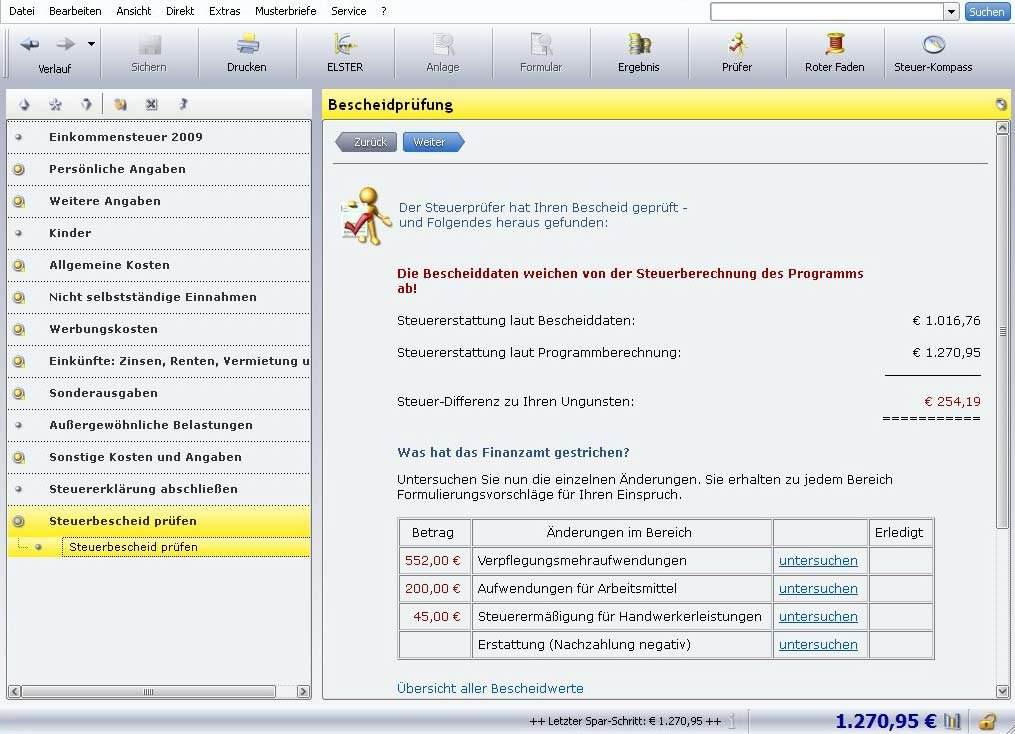The image size is (1015, 734).
Task: Select Steuerbescheid prüfen child item
Action: (186, 547)
